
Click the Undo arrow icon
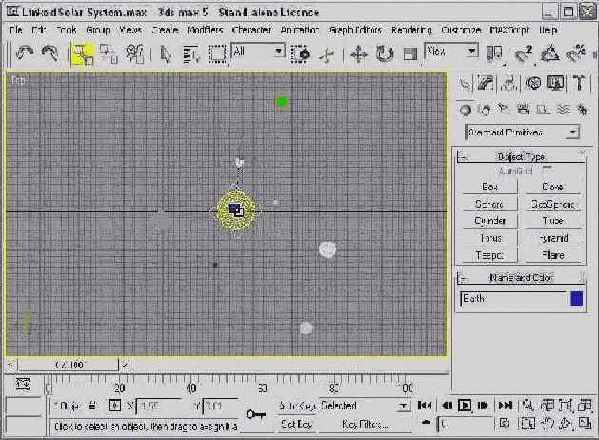click(24, 53)
